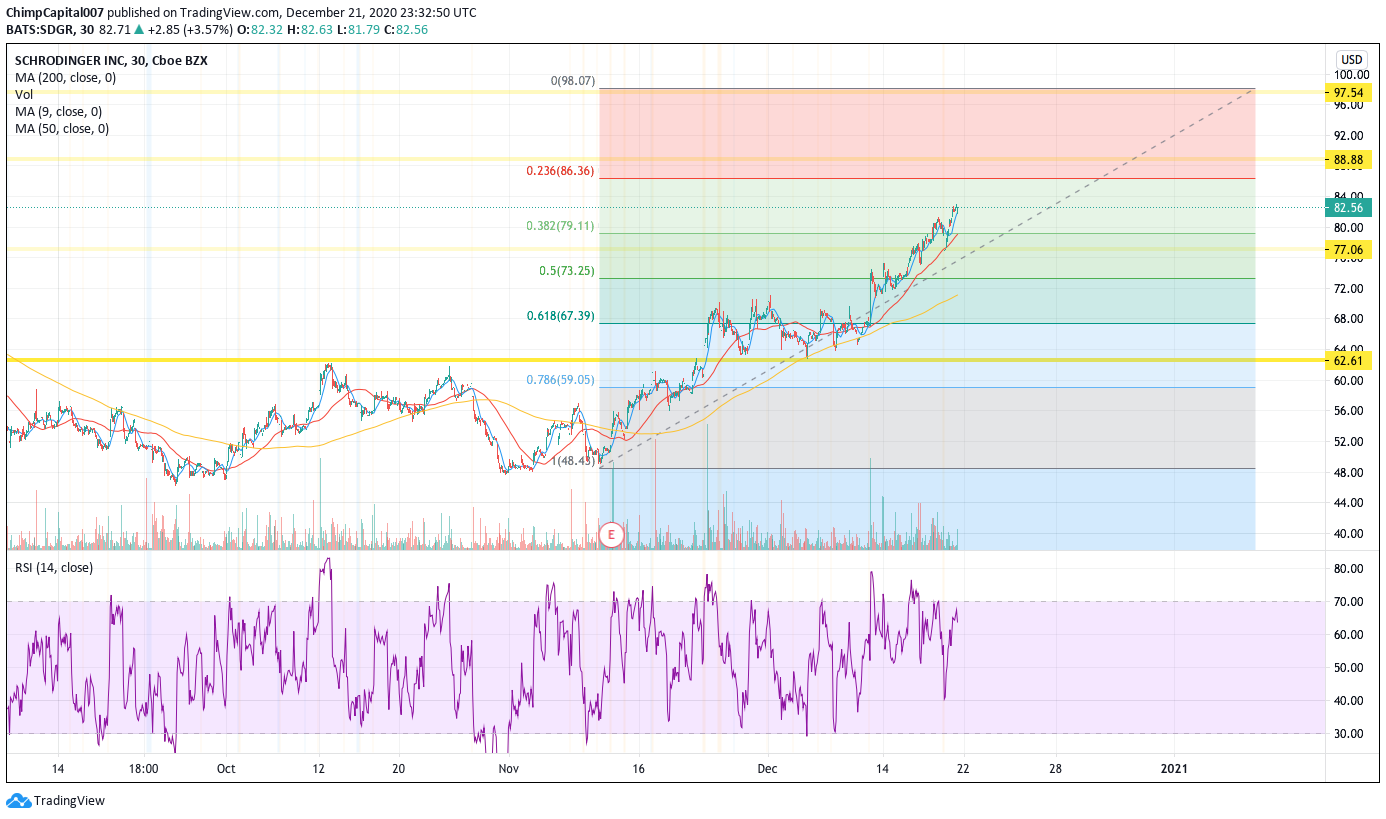Click the 88.88 yellow price label
Screen dimensions: 1386x819
1350,159
